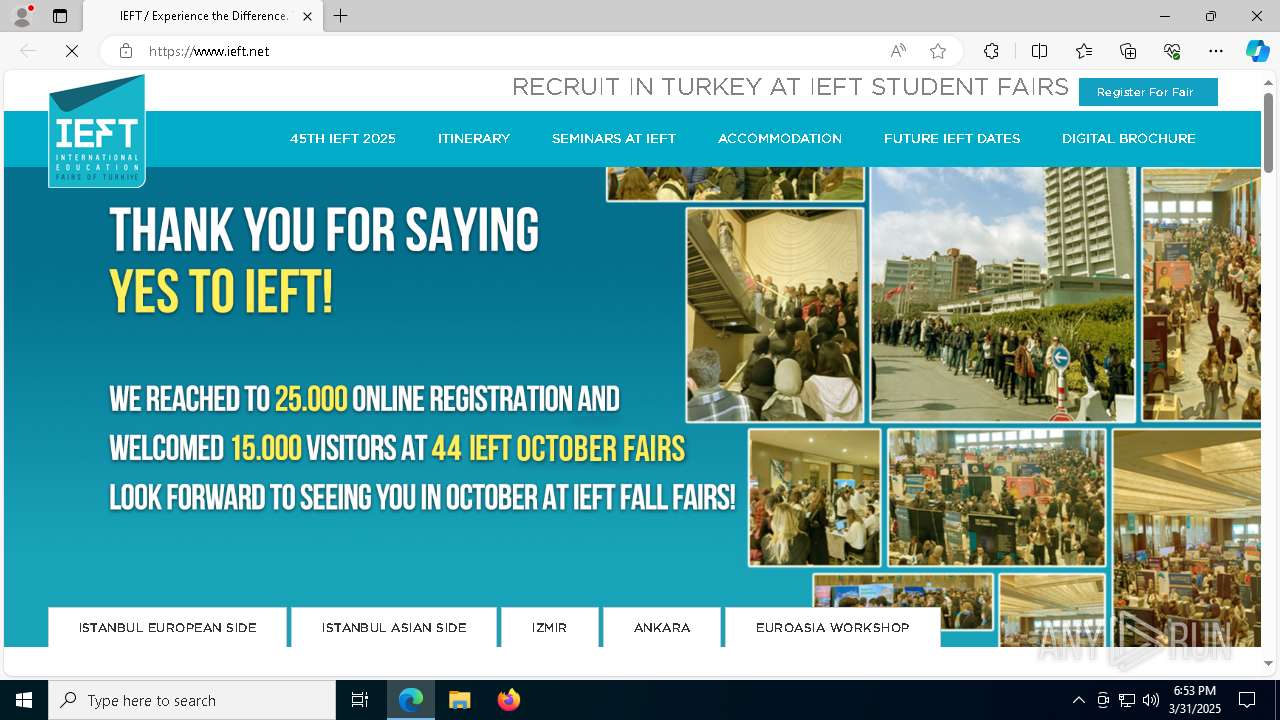The height and width of the screenshot is (720, 1280).
Task: Select the ISTANBUL EUROPEAN SIDE tab
Action: pos(168,628)
